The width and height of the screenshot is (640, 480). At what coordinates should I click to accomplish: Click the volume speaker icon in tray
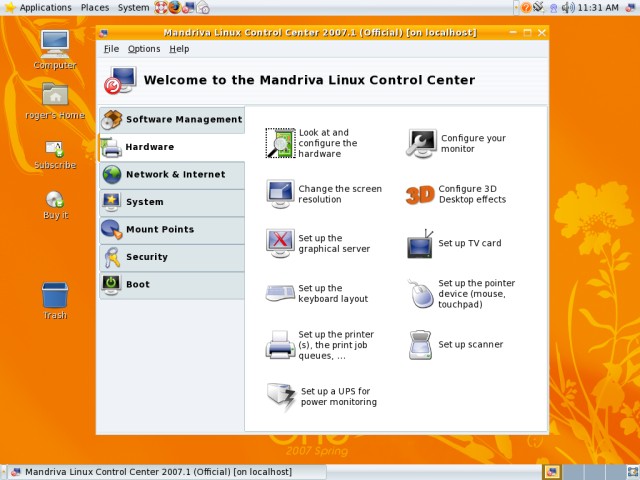[568, 7]
